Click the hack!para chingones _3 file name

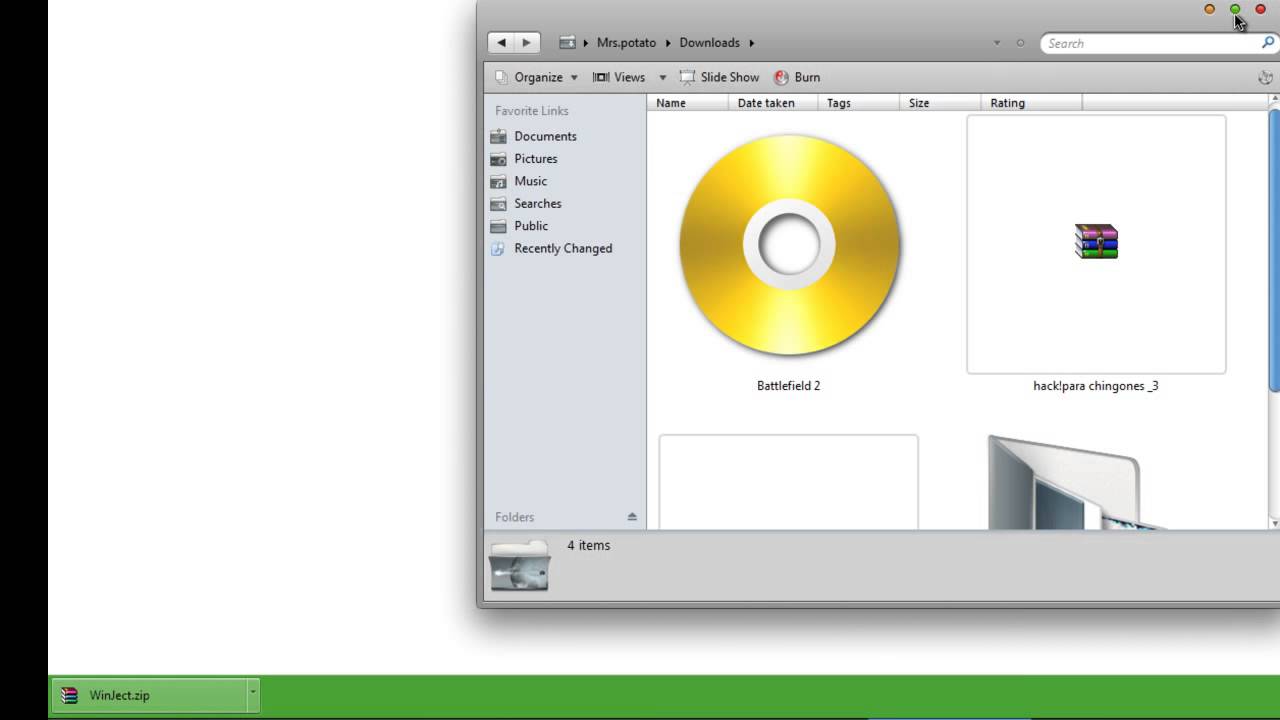coord(1095,386)
